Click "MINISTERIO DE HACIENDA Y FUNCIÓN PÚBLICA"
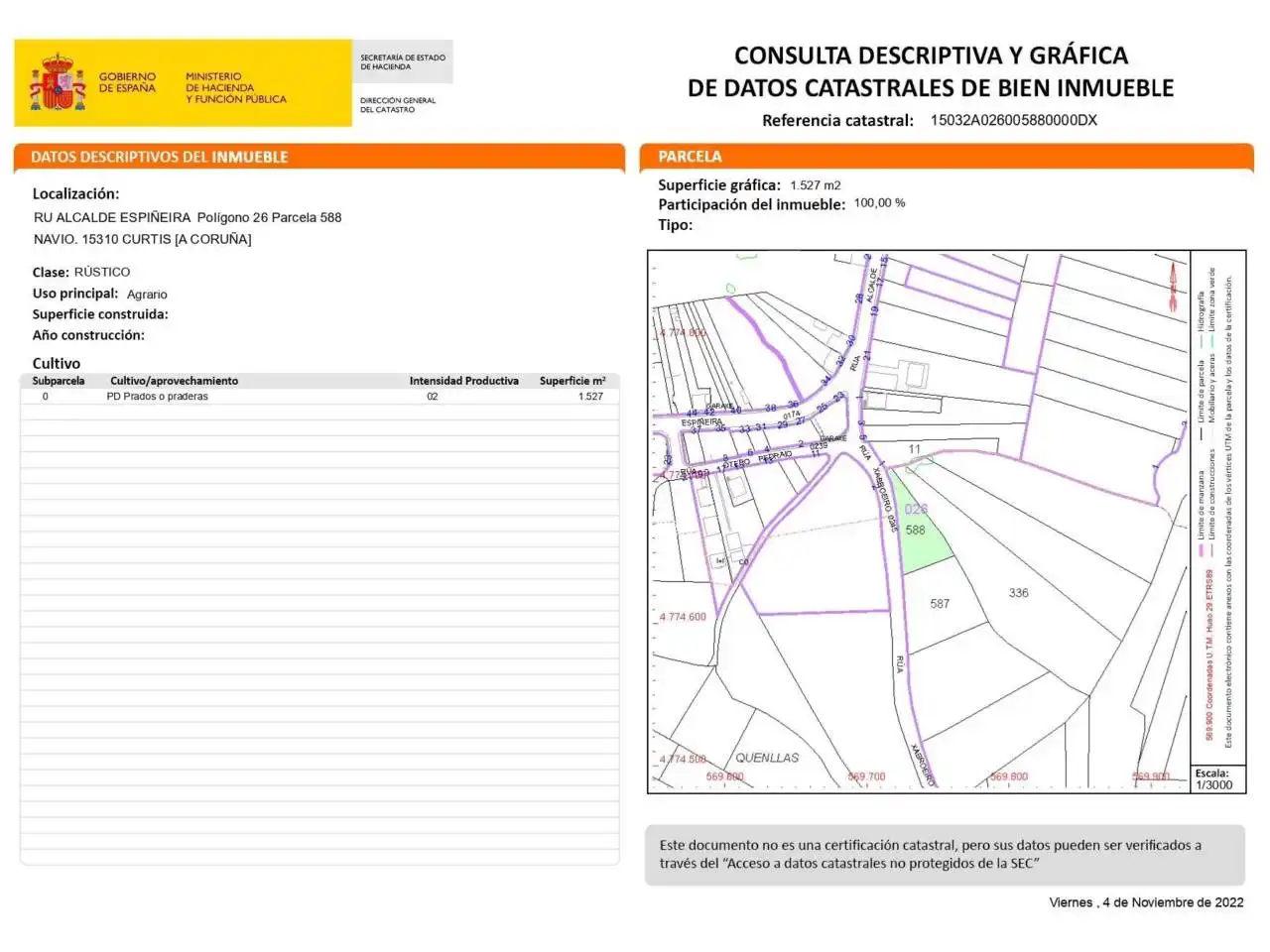The image size is (1270, 952). [x=235, y=87]
